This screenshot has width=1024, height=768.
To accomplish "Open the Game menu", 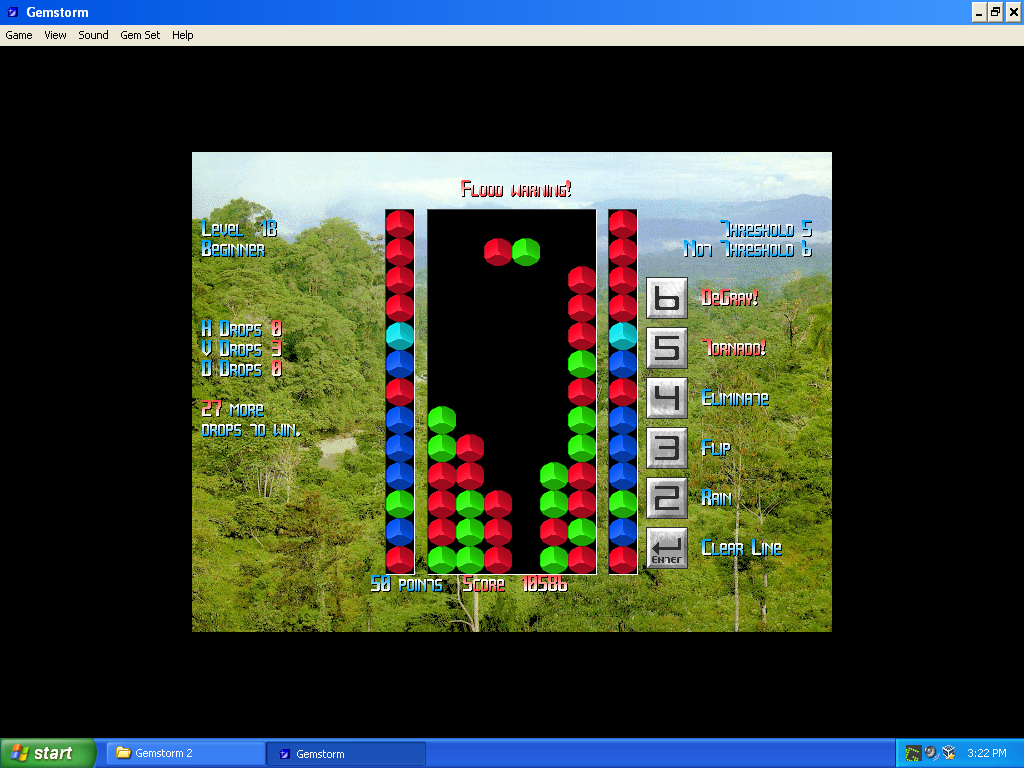I will click(19, 35).
